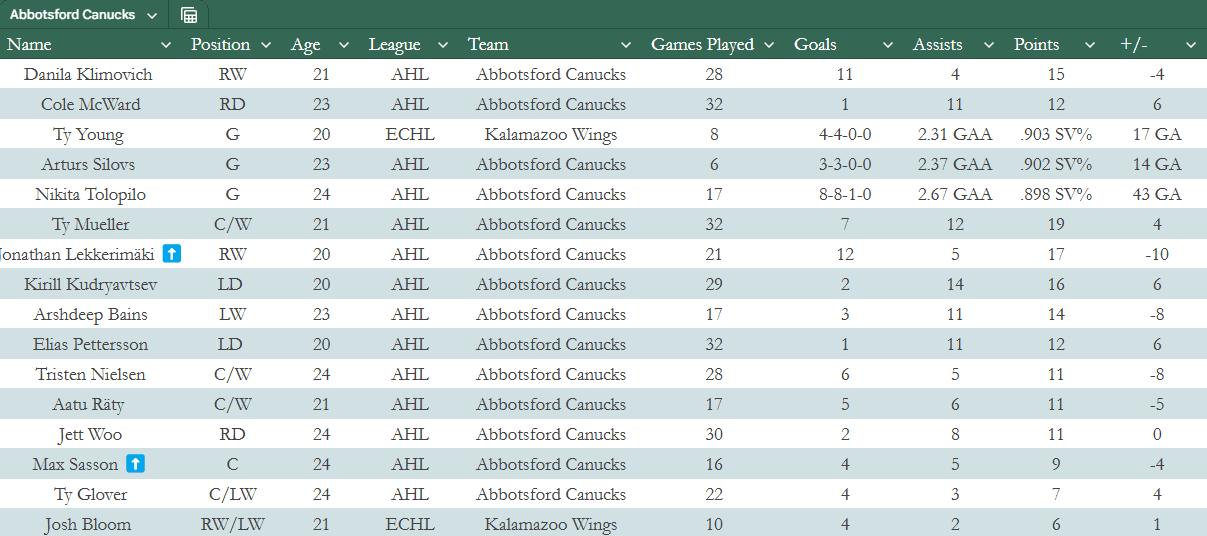
Task: Select Ty Young's Kalamazoo Wings team cell
Action: tap(551, 134)
